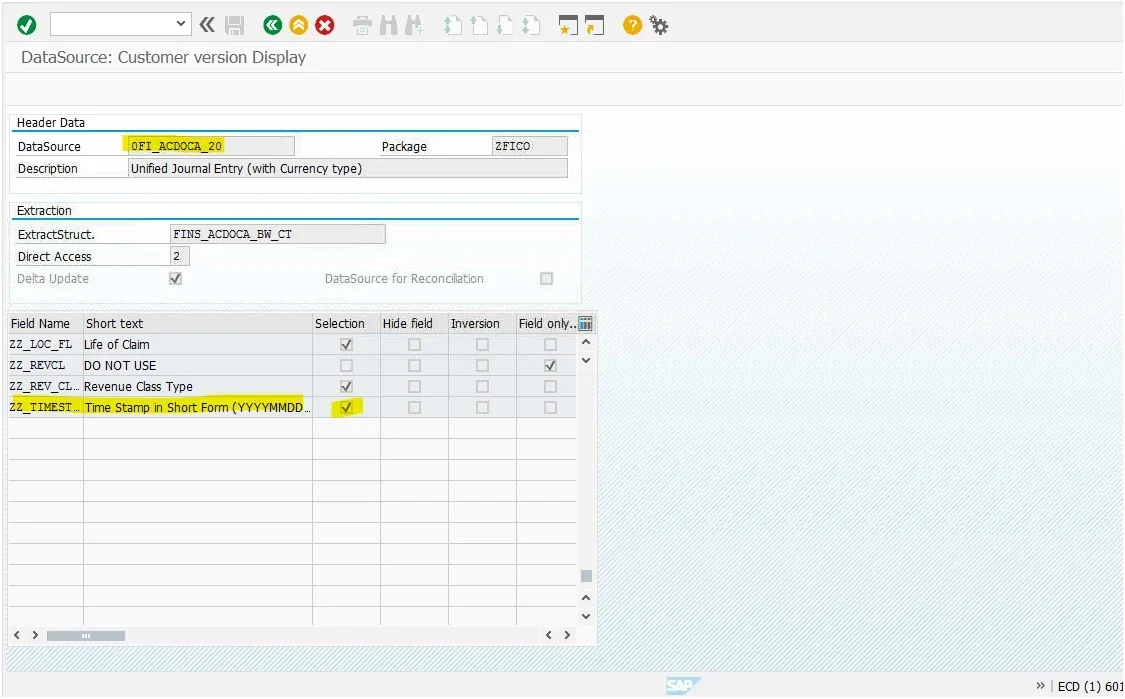The width and height of the screenshot is (1125, 699).
Task: Click the ExtractStruct field FINS_ACDOCA_BW_CT
Action: click(278, 234)
